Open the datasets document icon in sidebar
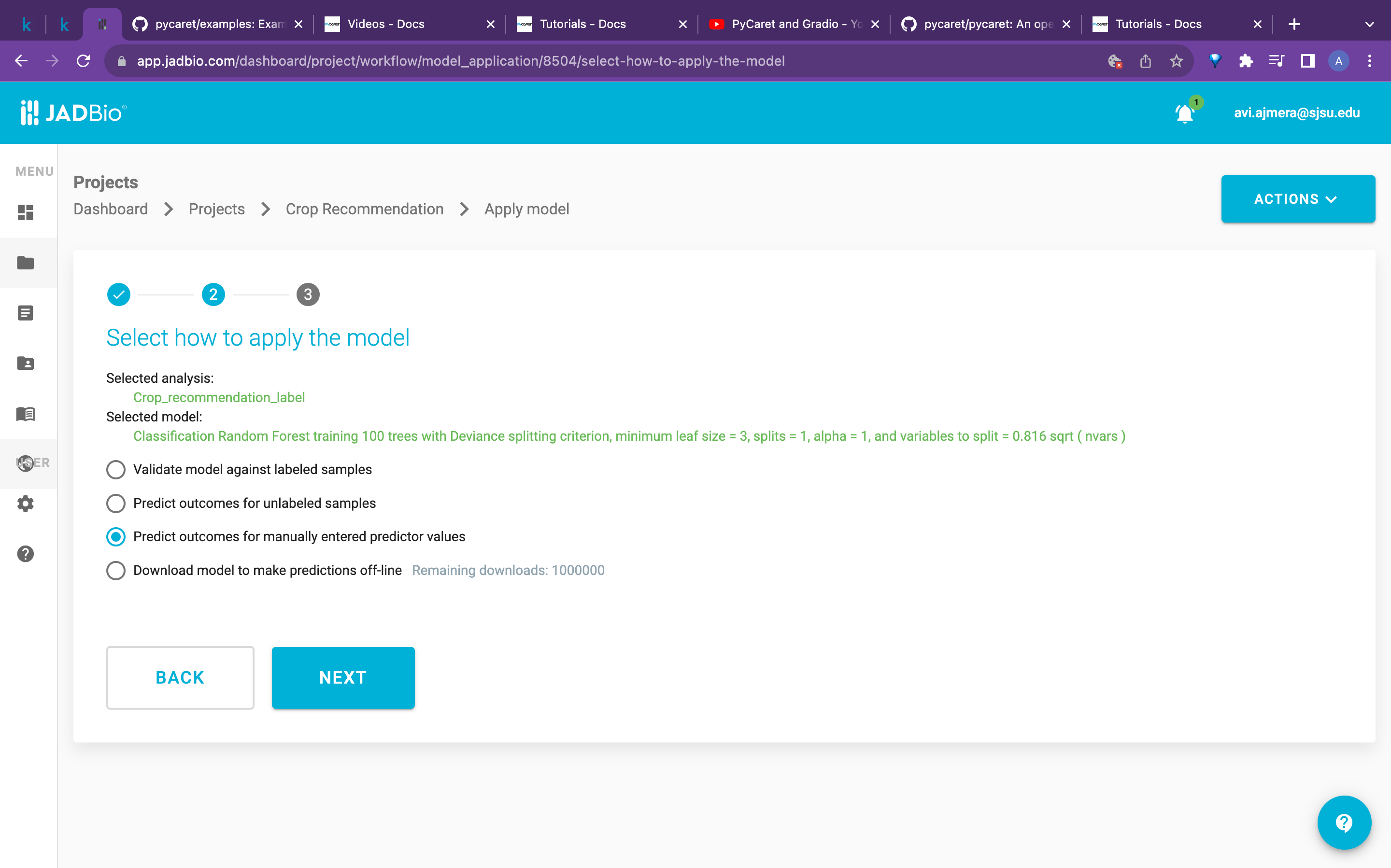This screenshot has height=868, width=1391. pyautogui.click(x=25, y=313)
